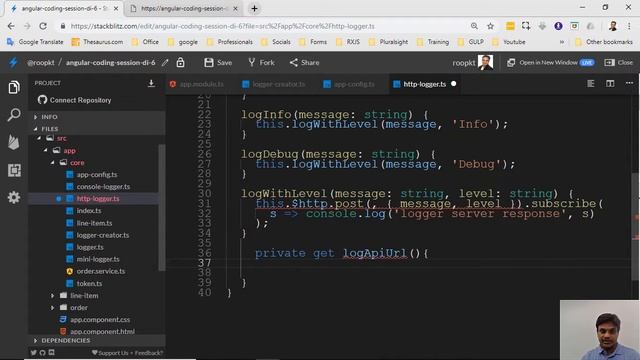
Task: Click the Twitter icon in footer
Action: click(x=33, y=353)
